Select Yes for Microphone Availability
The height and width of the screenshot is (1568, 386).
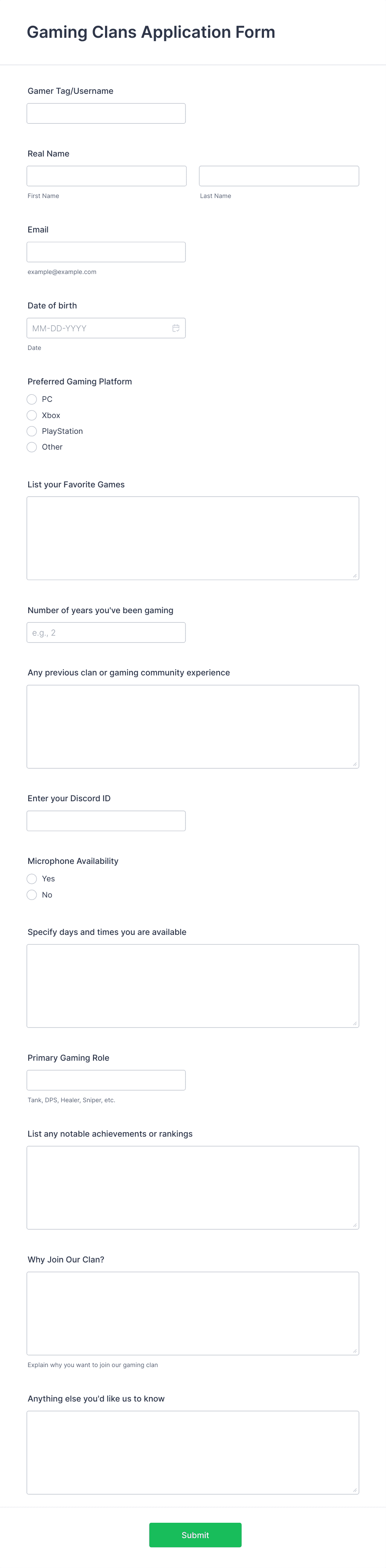(32, 878)
